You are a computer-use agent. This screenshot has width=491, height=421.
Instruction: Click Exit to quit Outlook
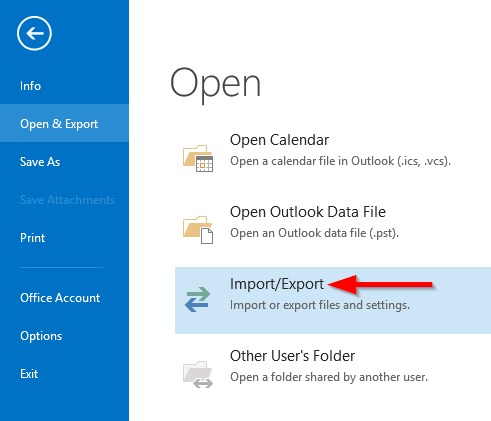pyautogui.click(x=29, y=374)
